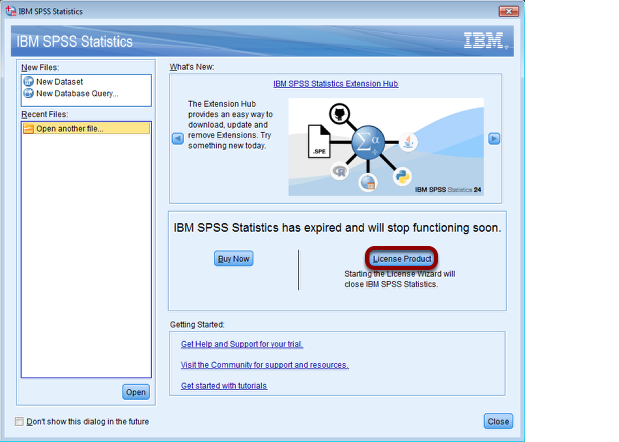Click the Close button at bottom
This screenshot has width=619, height=442.
point(498,421)
